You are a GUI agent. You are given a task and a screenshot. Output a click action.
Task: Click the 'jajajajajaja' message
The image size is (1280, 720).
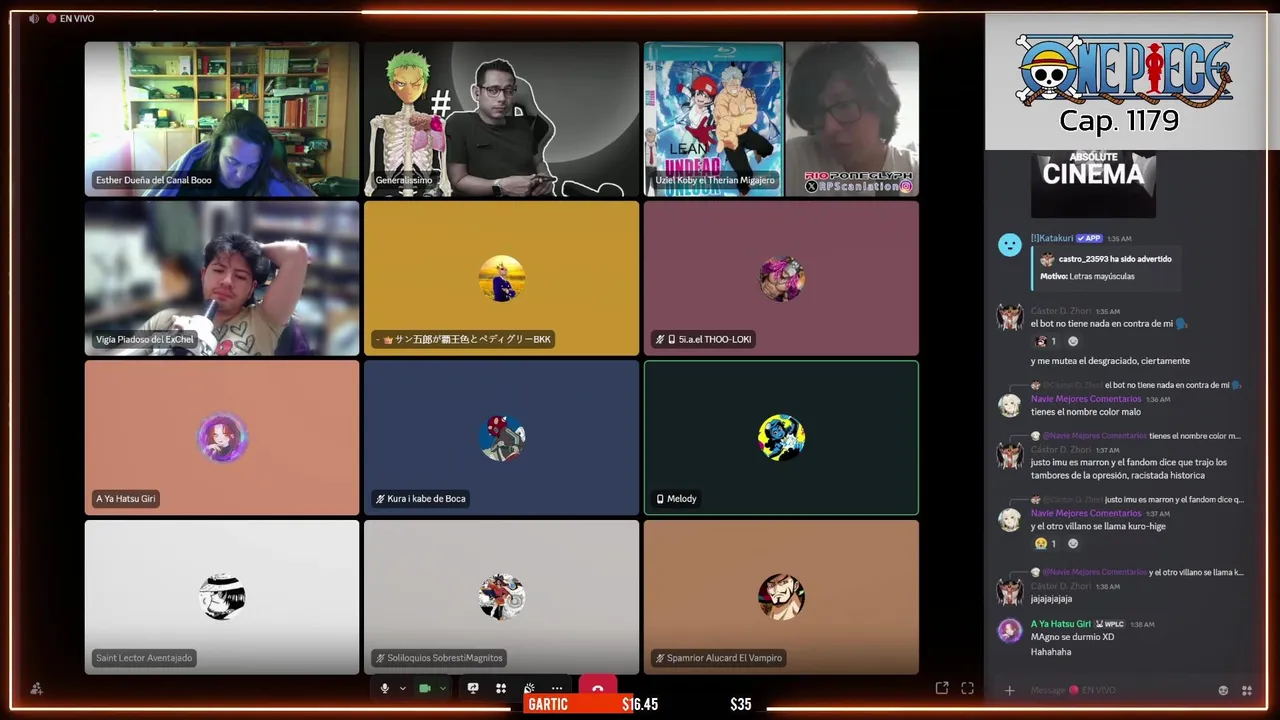pyautogui.click(x=1051, y=599)
